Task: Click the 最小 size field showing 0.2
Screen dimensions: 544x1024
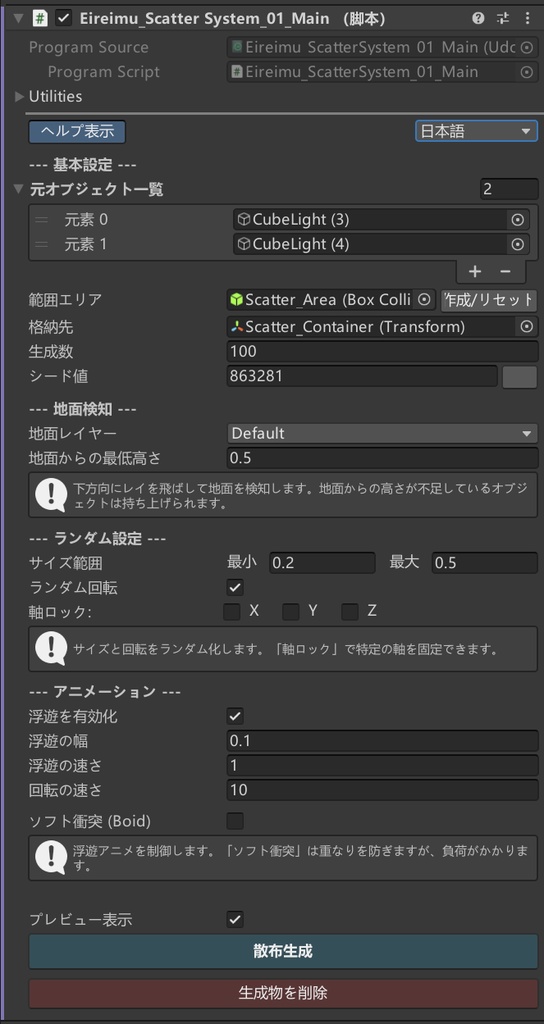Action: [323, 562]
